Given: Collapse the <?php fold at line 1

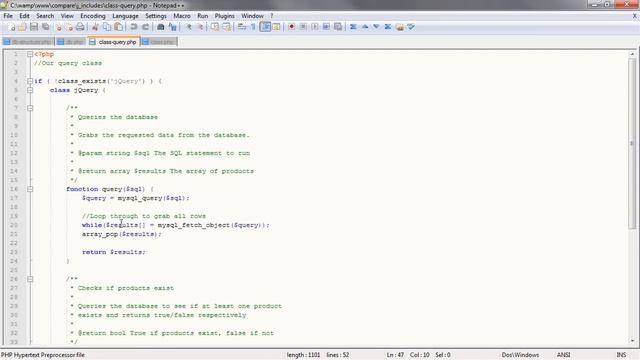Looking at the screenshot, I should [x=30, y=54].
